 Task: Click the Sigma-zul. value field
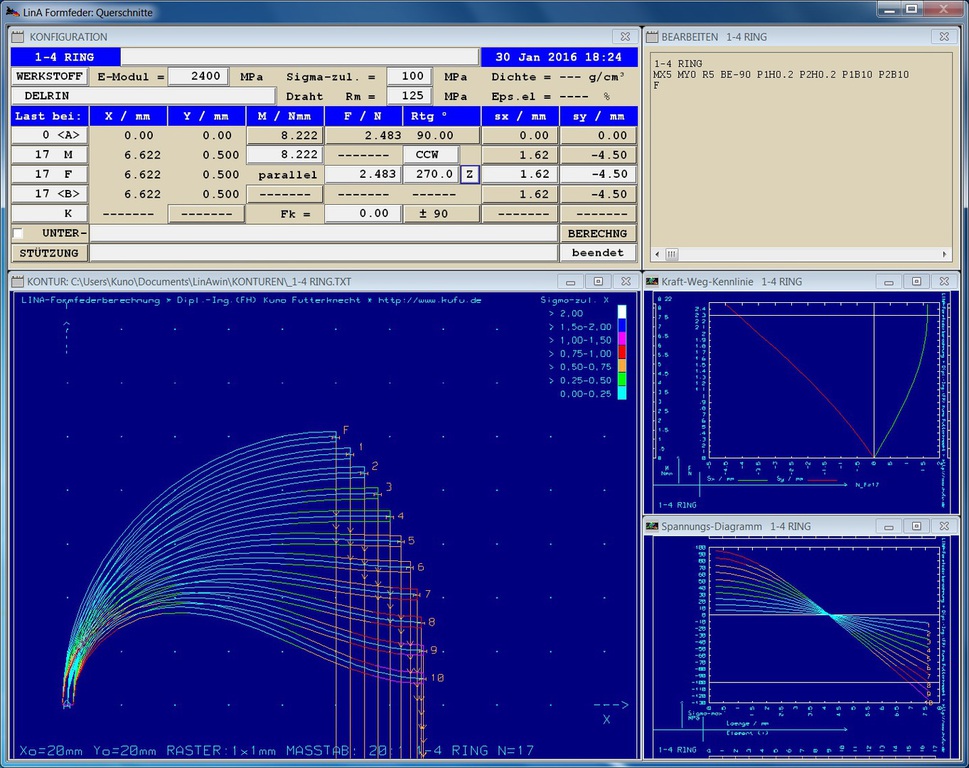408,76
